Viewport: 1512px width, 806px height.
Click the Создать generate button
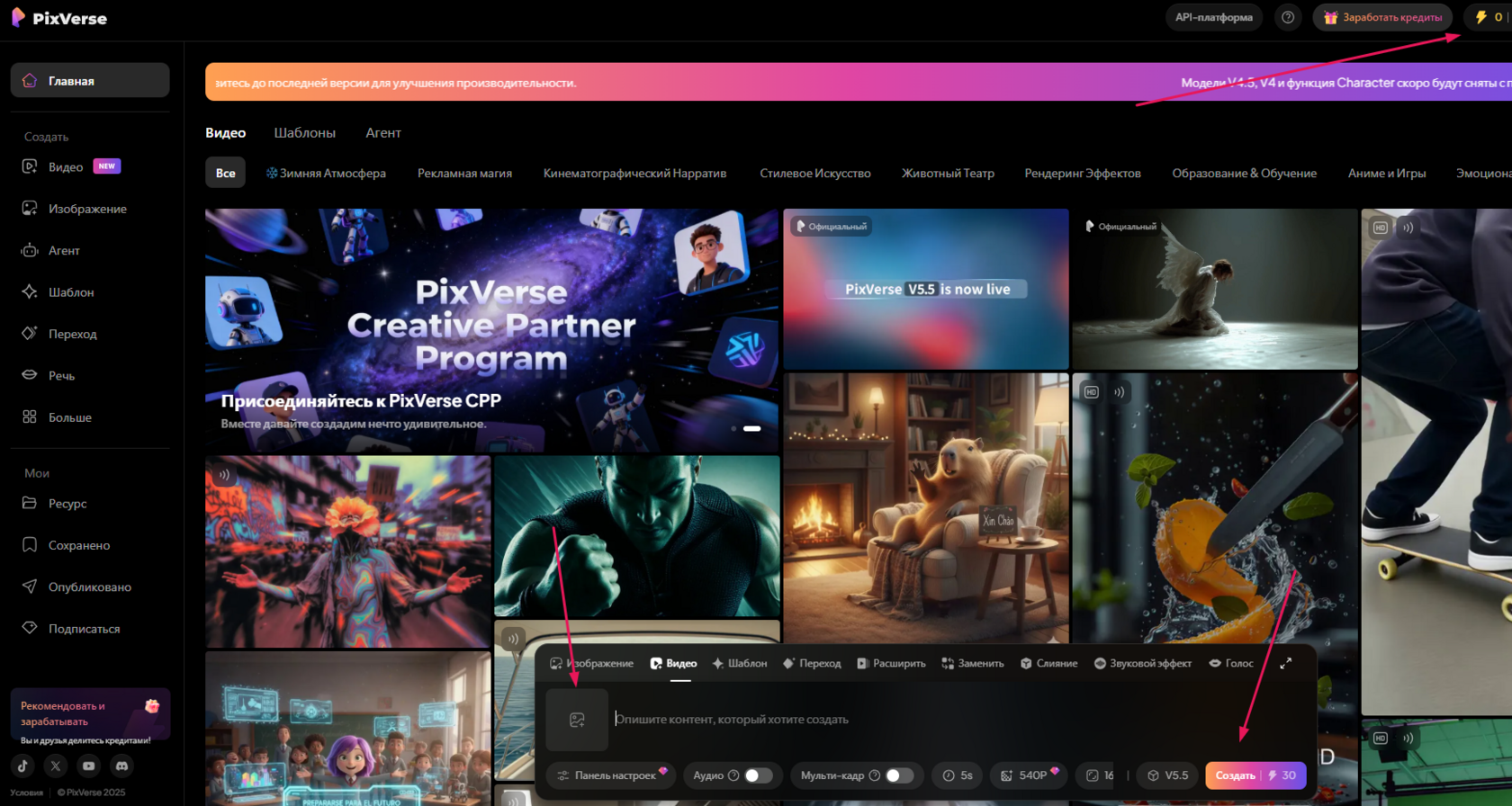[x=1255, y=775]
